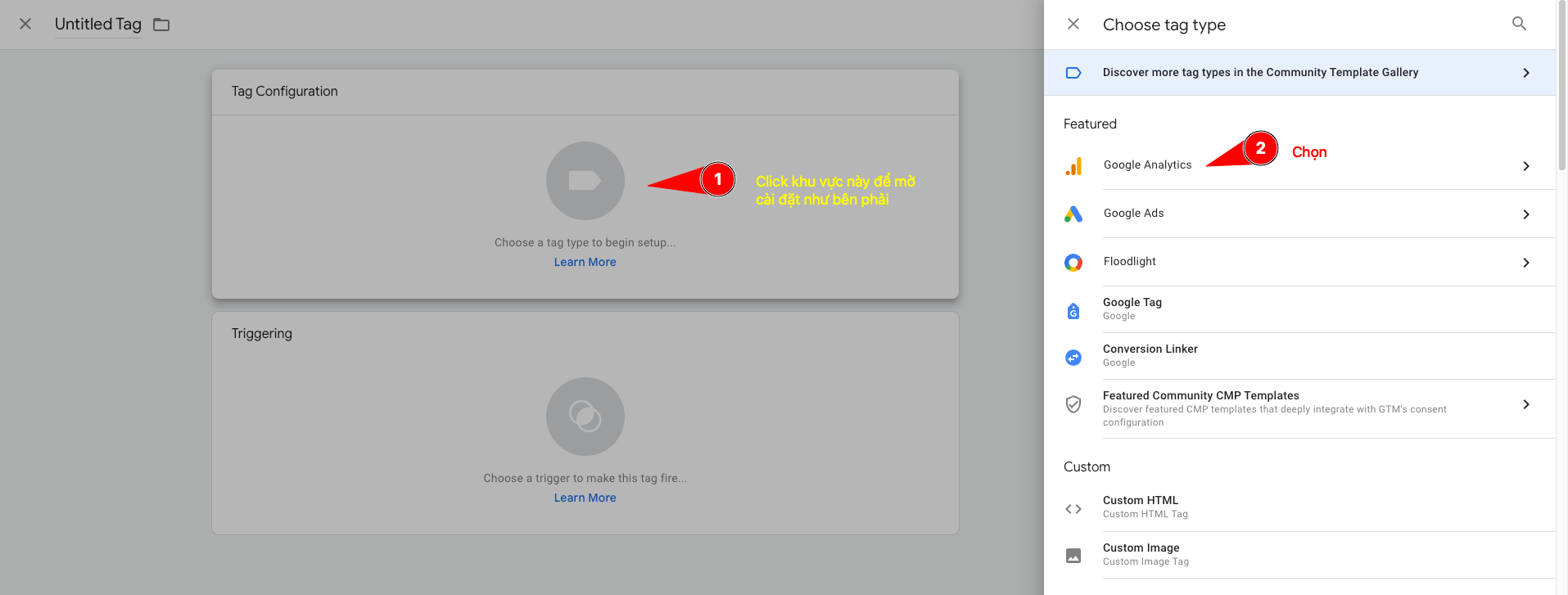Click the trigger placeholder circle icon

pos(585,417)
